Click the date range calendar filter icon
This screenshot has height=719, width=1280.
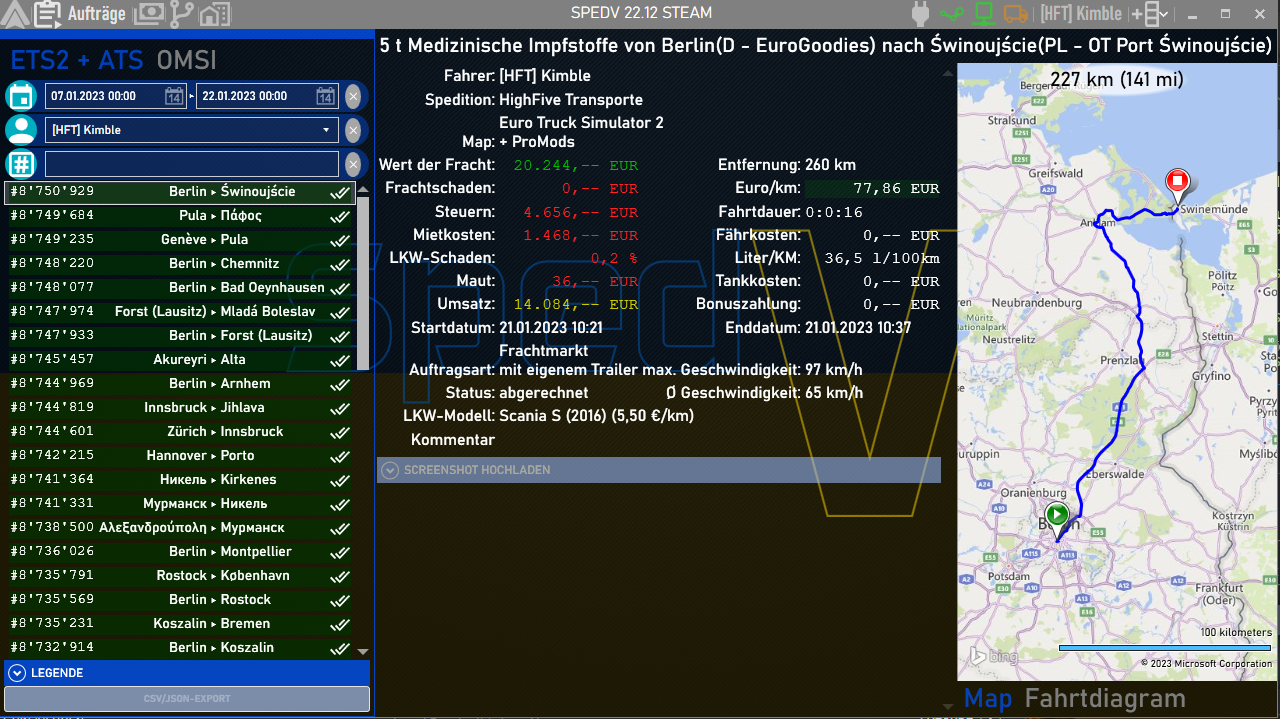click(x=20, y=96)
